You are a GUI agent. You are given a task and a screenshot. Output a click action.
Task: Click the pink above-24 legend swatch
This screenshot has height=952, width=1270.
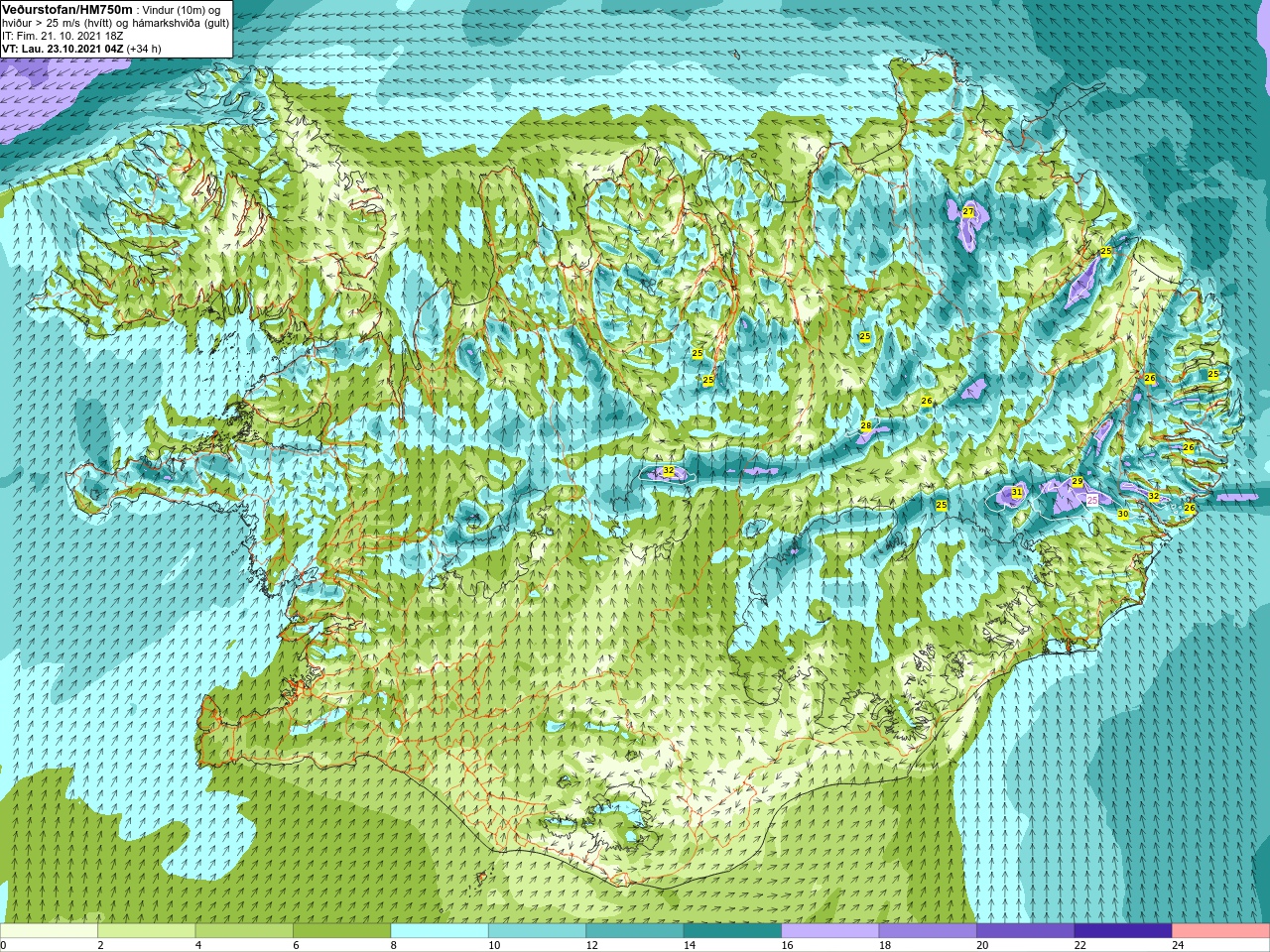click(1220, 930)
